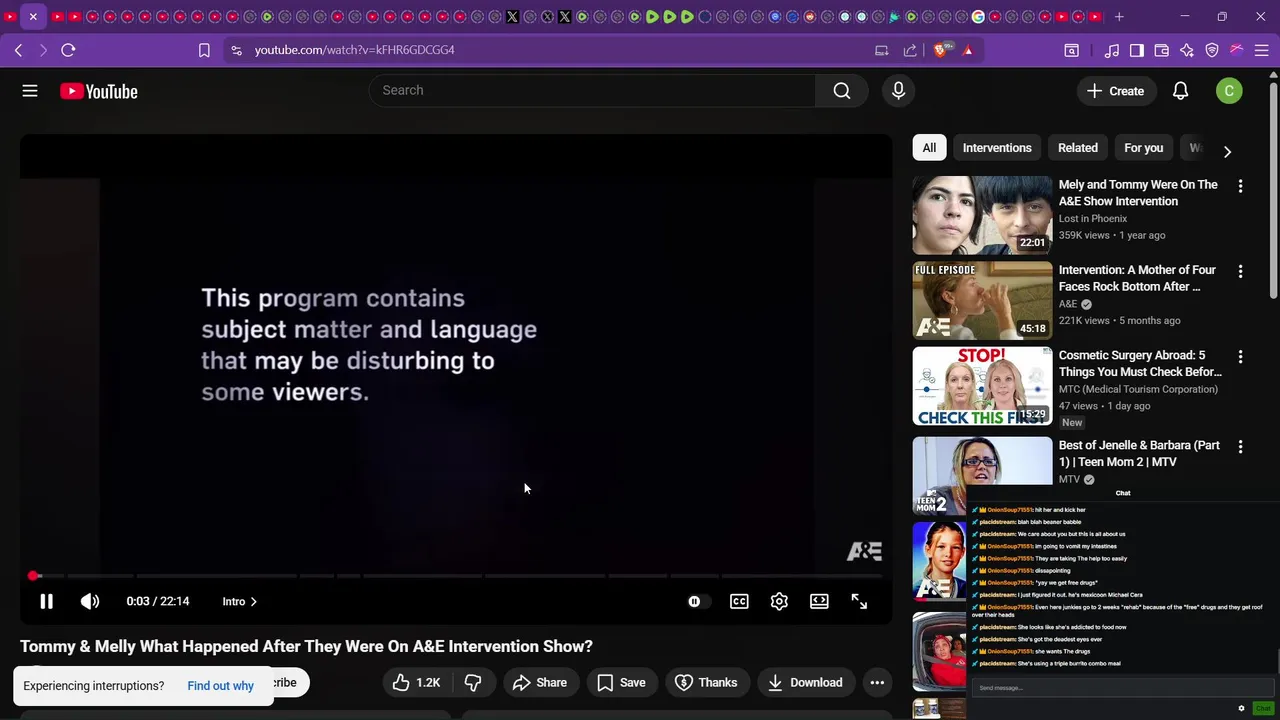Go back in the browser
Viewport: 1280px width, 720px height.
point(18,50)
